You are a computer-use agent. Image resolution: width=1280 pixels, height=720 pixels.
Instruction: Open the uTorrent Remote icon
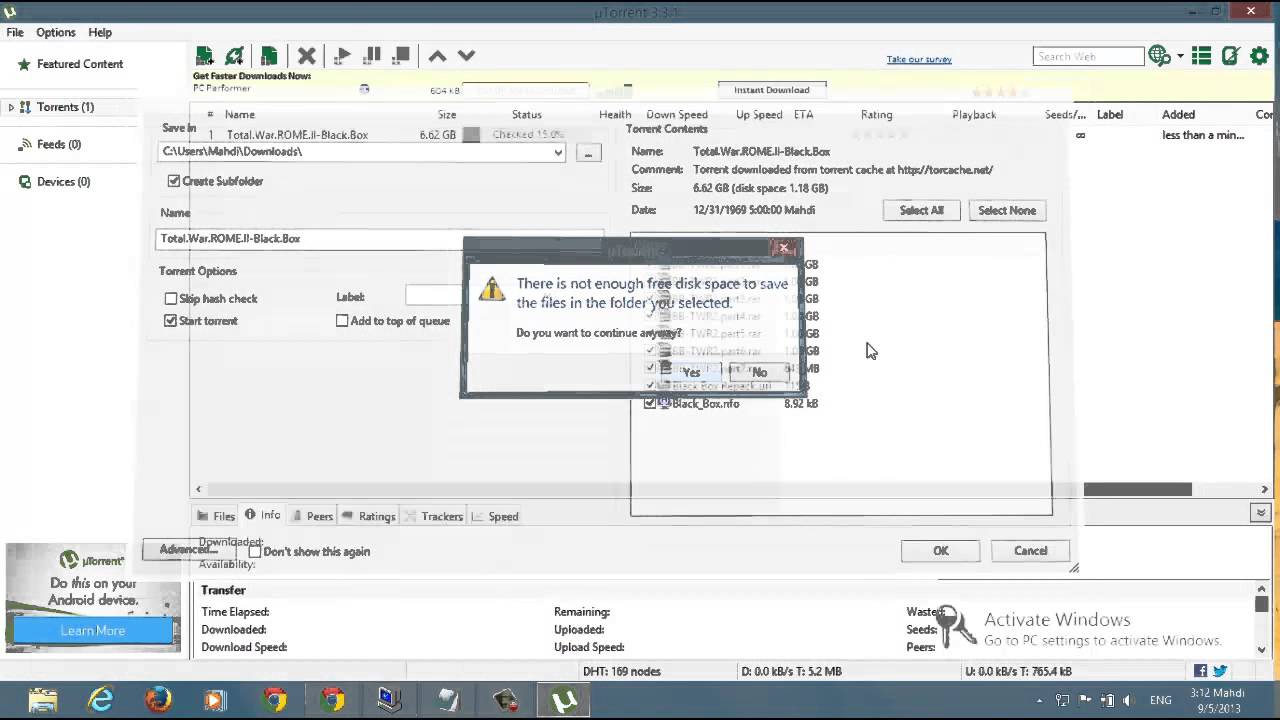tap(1231, 56)
